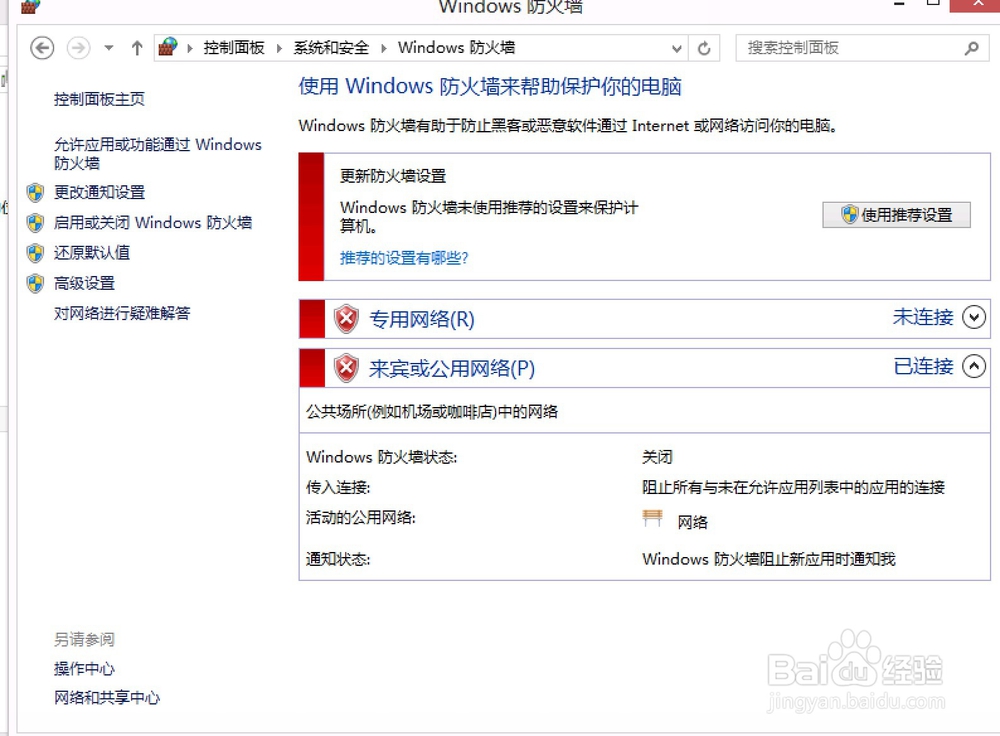
Task: Open the recent locations dropdown beside navigation arrows
Action: tap(108, 46)
